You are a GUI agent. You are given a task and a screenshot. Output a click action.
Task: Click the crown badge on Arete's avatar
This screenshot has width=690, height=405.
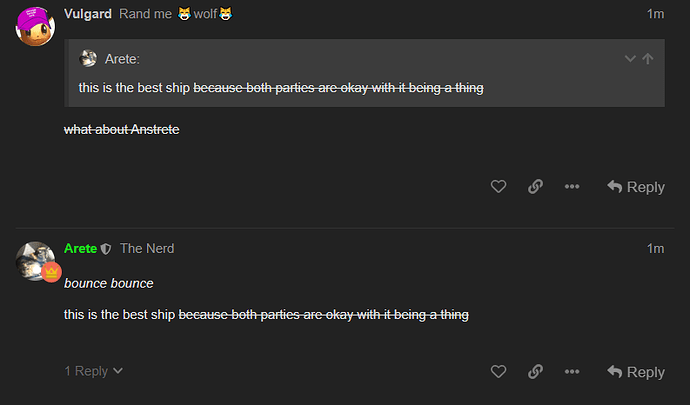point(51,272)
